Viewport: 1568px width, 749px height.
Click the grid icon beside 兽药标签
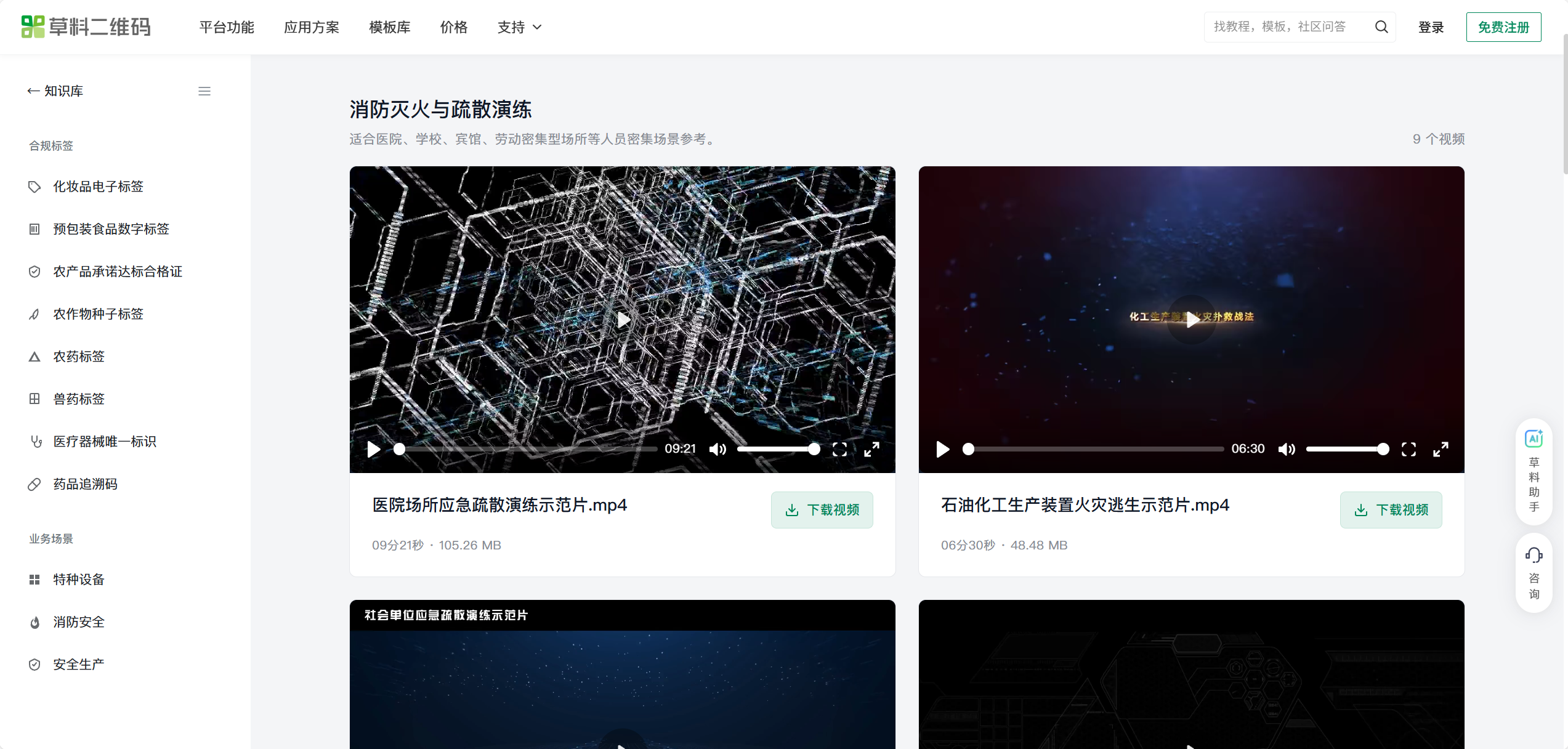click(x=34, y=399)
